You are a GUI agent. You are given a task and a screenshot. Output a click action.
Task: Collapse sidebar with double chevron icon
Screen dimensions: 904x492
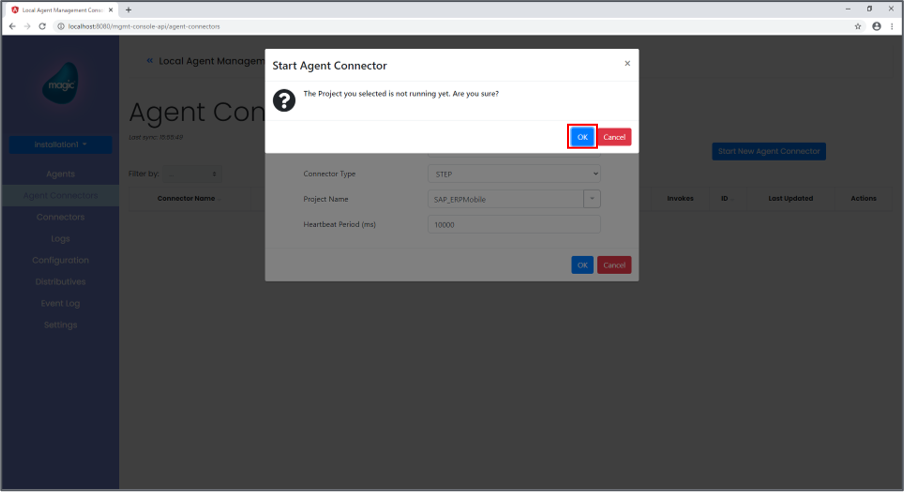150,61
